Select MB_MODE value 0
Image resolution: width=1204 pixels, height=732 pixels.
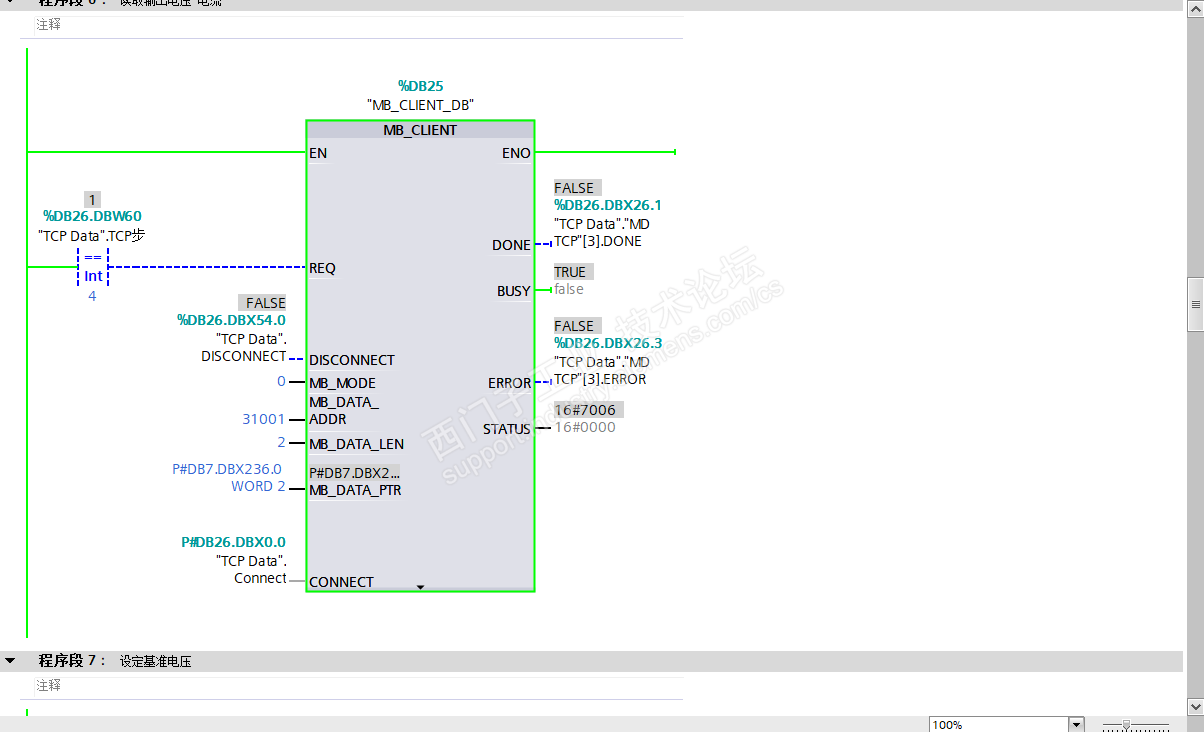coord(281,382)
